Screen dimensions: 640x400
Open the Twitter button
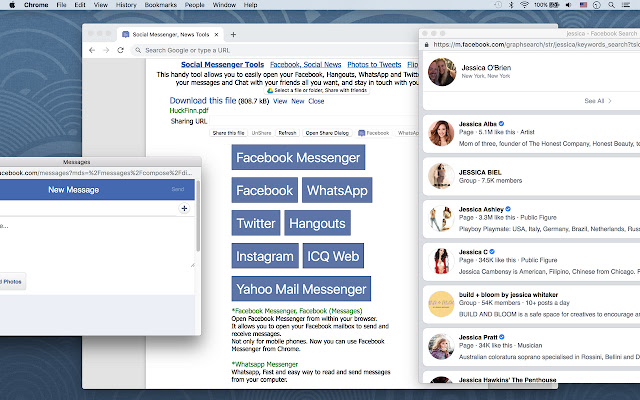pos(256,223)
